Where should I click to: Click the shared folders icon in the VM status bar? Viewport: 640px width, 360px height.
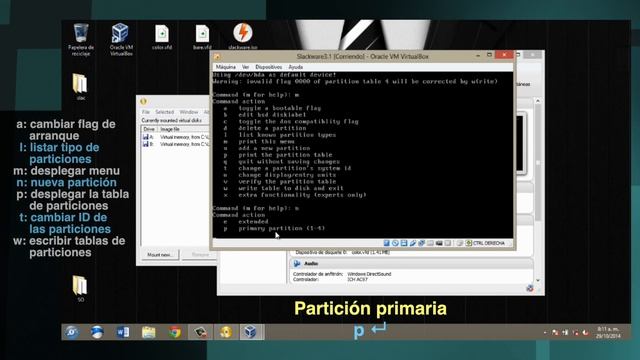[x=430, y=243]
